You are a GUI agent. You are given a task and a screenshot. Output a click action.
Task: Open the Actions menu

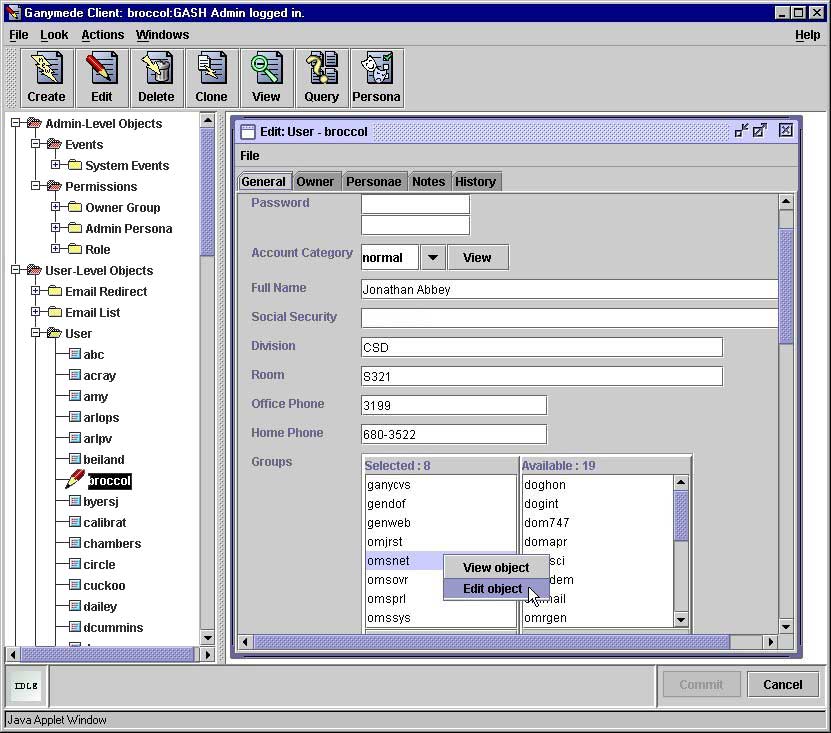click(102, 34)
